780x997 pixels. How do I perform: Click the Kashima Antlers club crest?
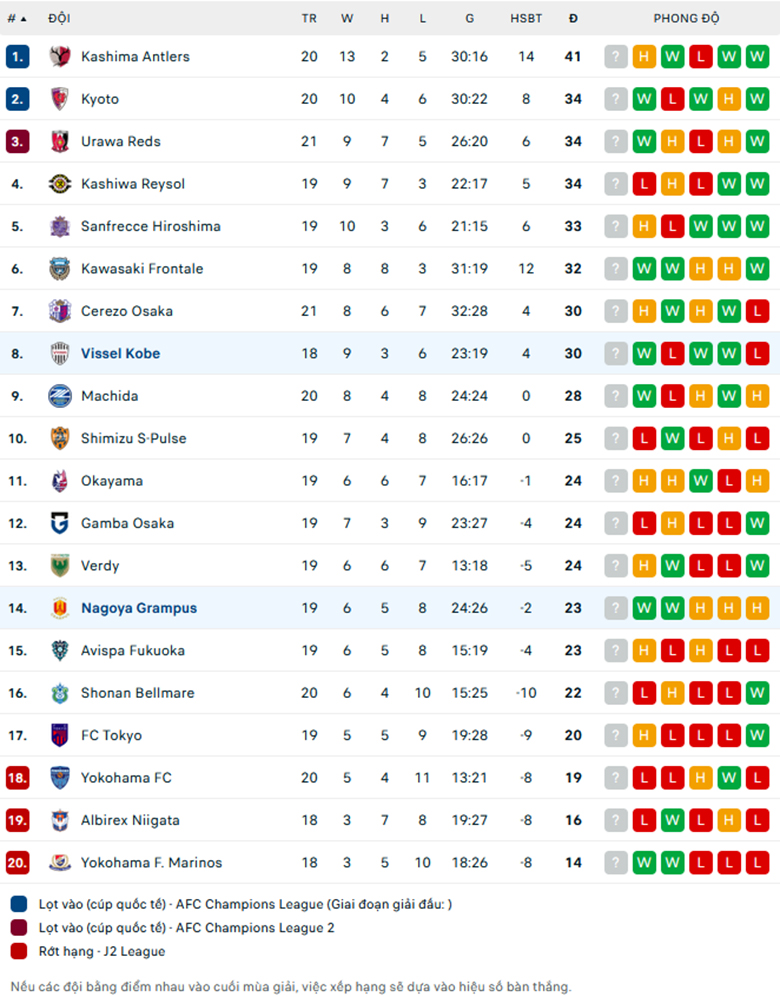[x=60, y=57]
